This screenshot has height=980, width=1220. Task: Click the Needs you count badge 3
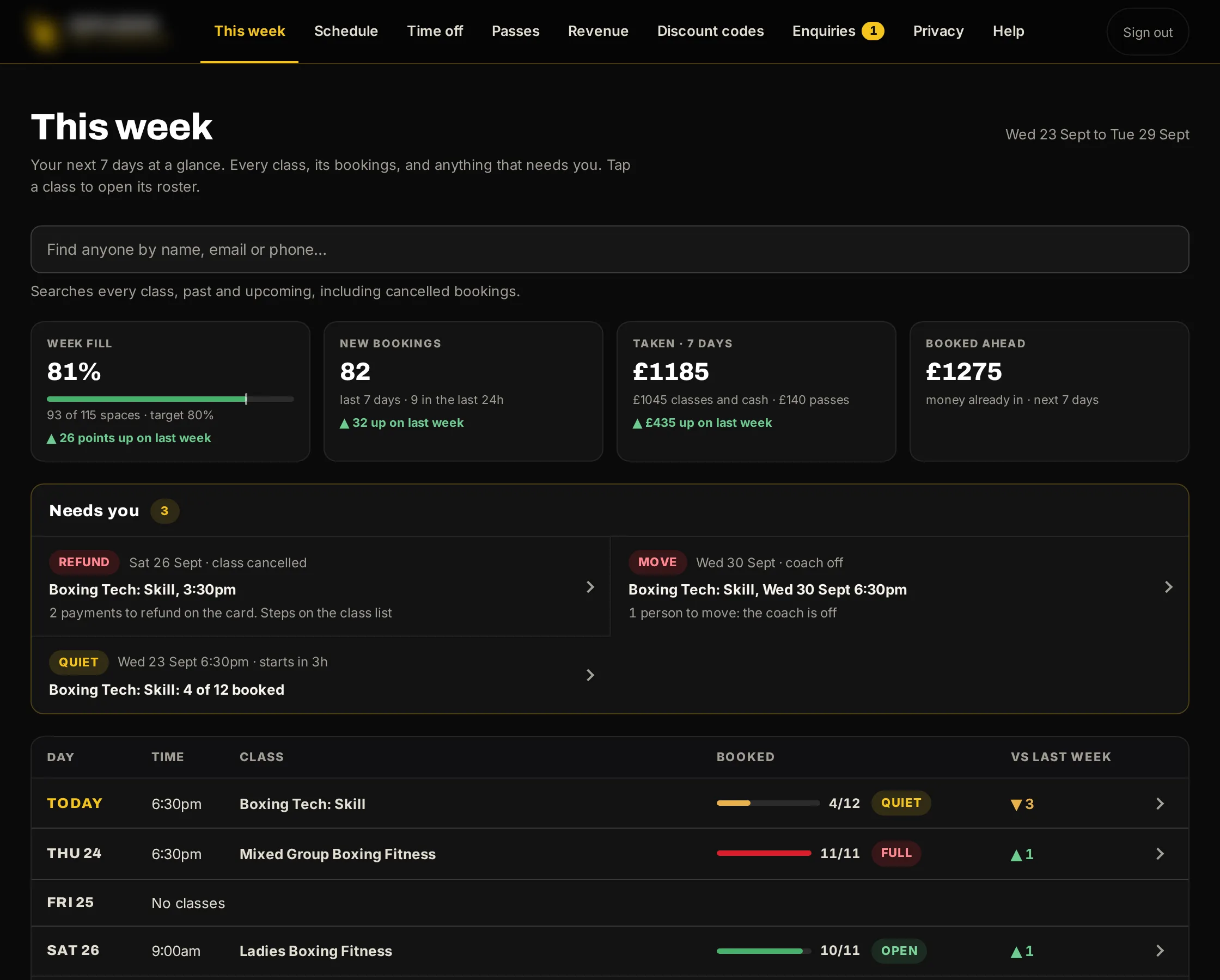164,511
